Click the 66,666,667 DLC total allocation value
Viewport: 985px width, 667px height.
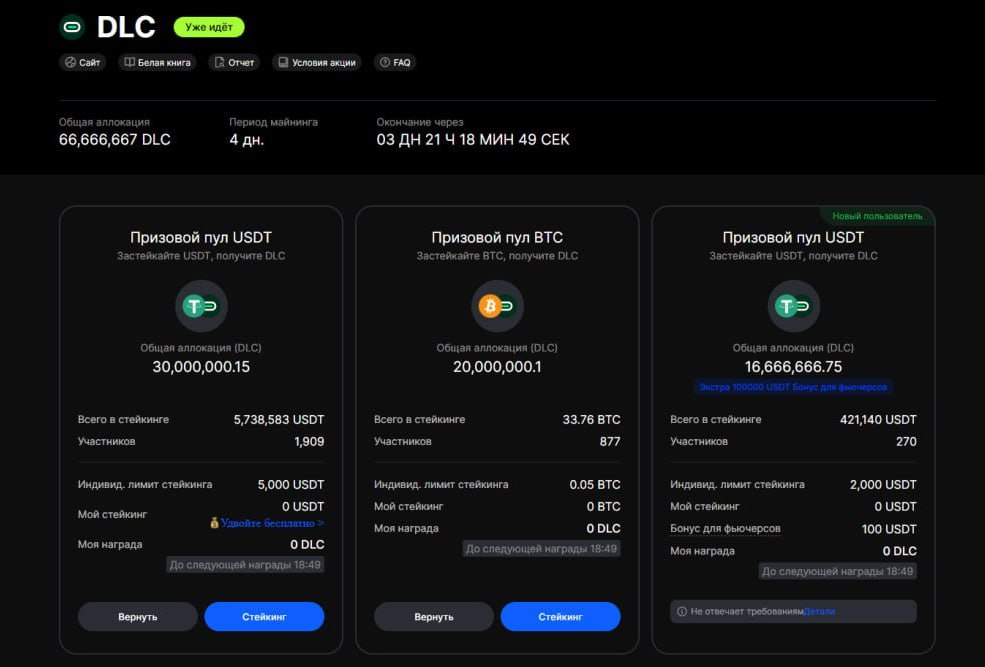(x=115, y=139)
